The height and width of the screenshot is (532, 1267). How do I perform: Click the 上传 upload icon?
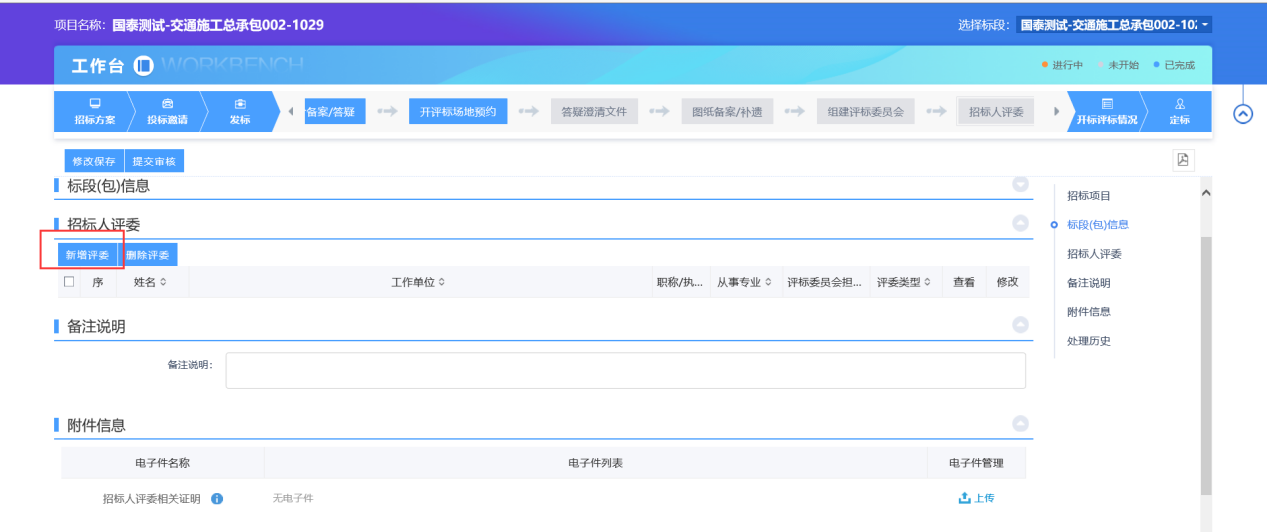pyautogui.click(x=964, y=498)
